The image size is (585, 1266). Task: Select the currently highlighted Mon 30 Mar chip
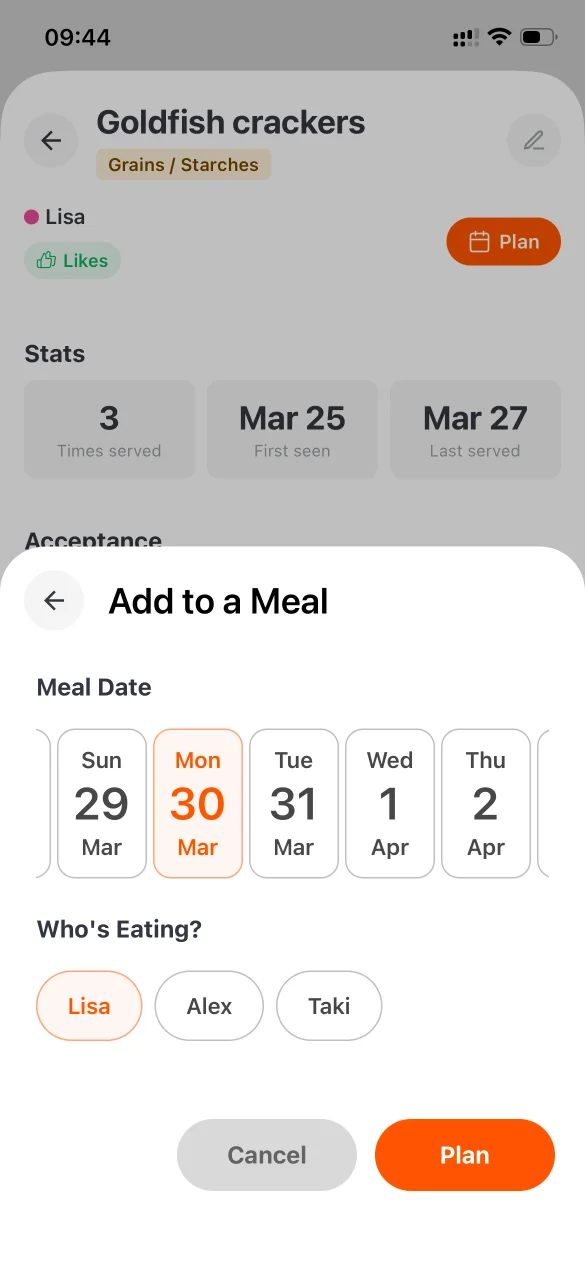[197, 803]
